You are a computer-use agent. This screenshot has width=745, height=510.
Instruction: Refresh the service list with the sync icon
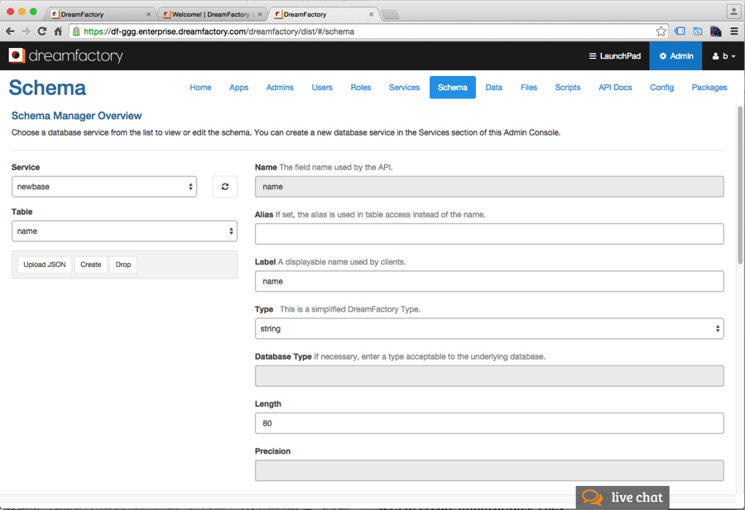pyautogui.click(x=225, y=187)
